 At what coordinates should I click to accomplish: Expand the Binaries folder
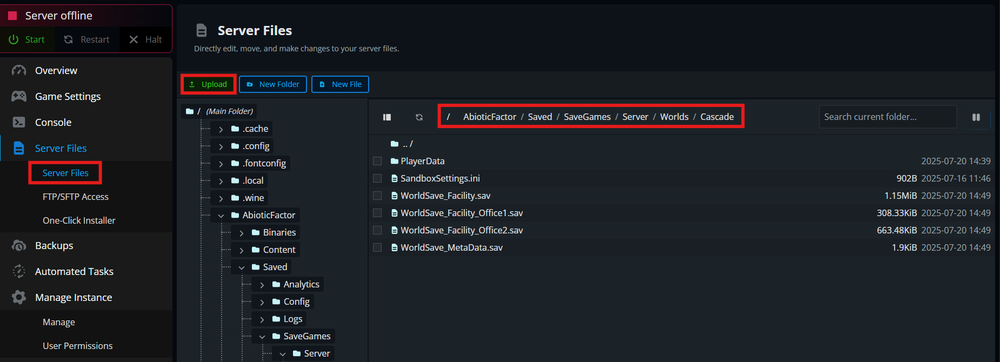241,233
